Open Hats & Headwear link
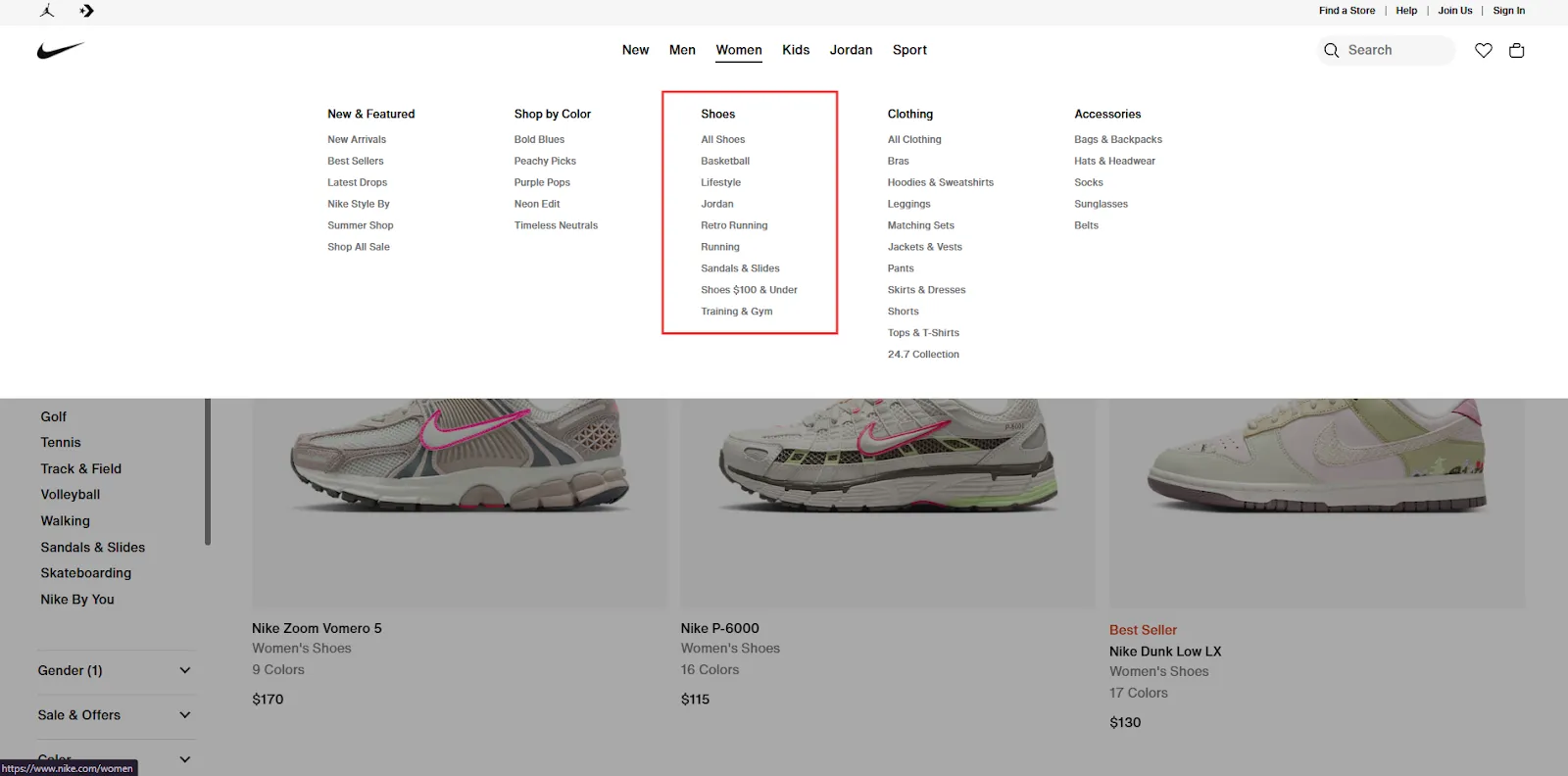The image size is (1568, 776). (1114, 161)
